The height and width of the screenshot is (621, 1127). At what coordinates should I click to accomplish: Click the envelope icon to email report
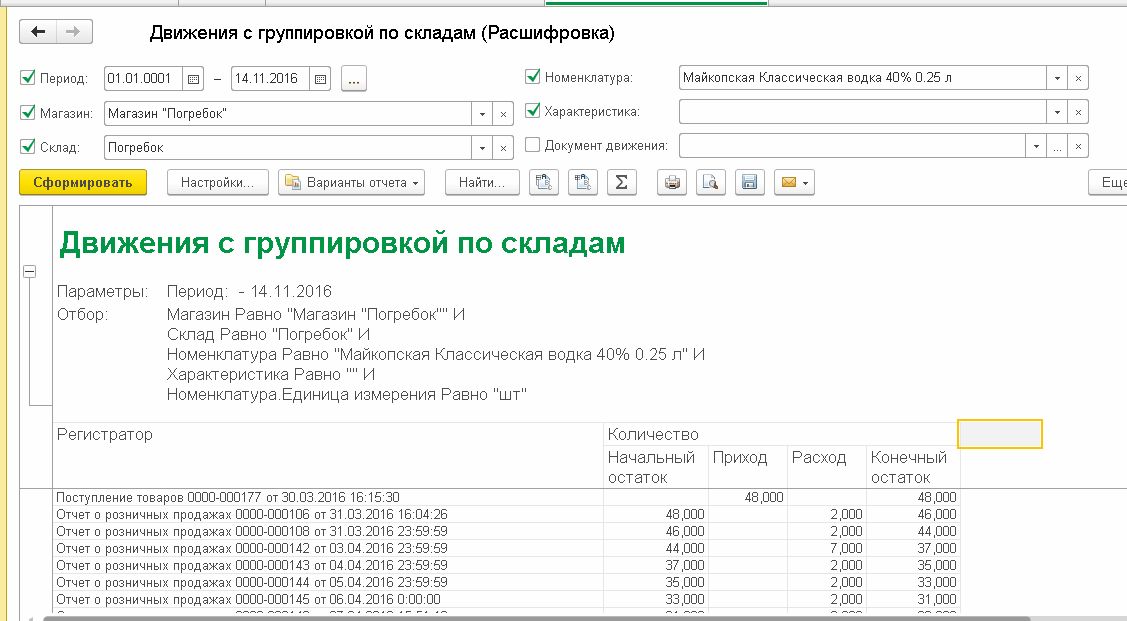[794, 182]
